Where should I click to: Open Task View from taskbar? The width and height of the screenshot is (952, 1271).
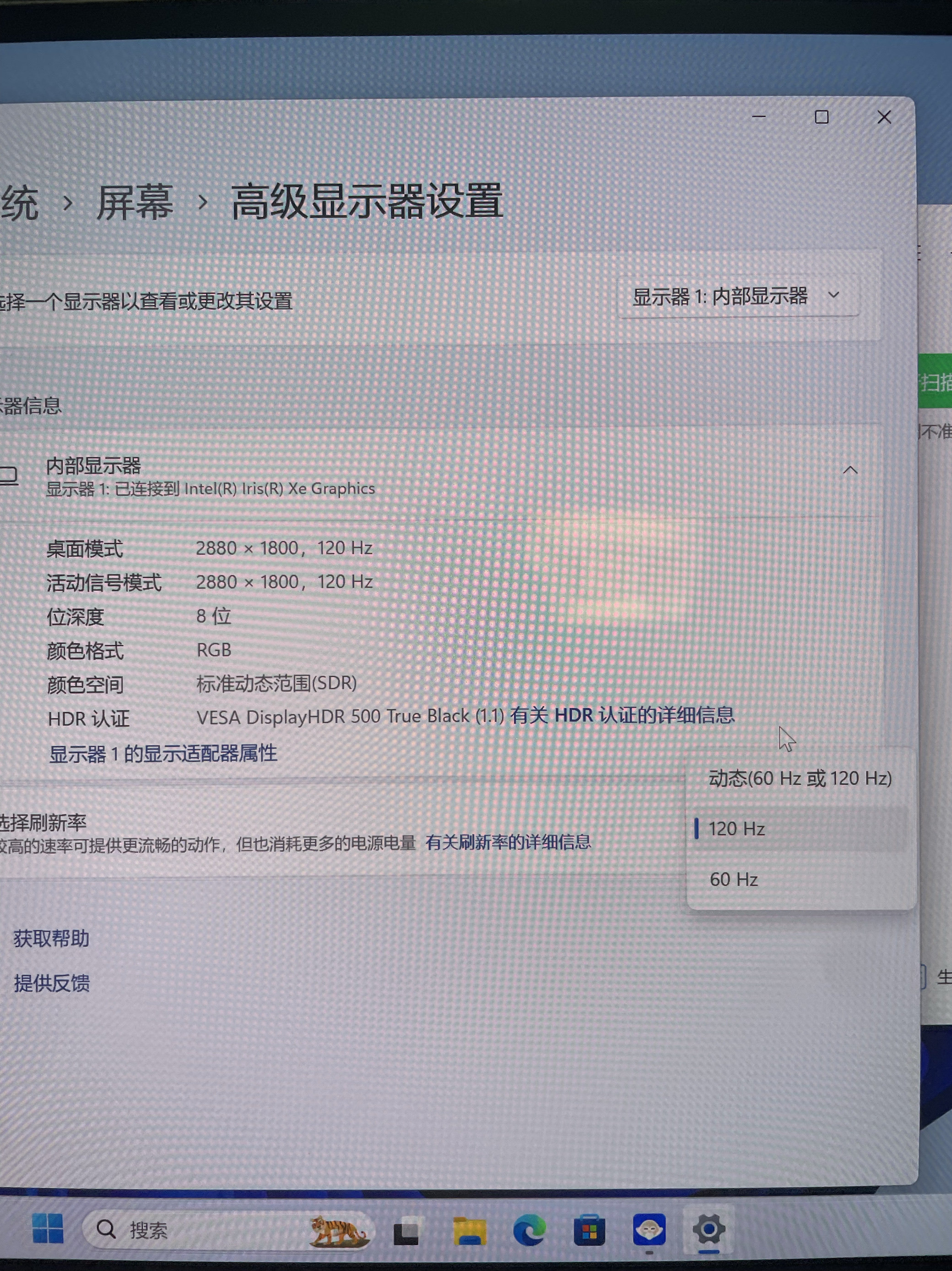[x=406, y=1230]
